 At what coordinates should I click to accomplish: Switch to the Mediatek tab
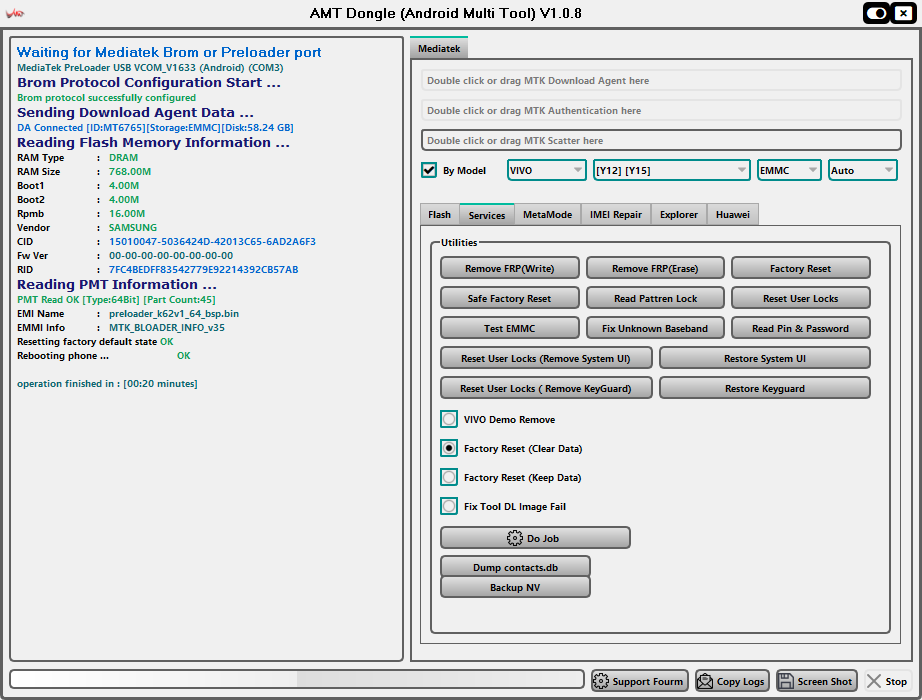coord(439,48)
